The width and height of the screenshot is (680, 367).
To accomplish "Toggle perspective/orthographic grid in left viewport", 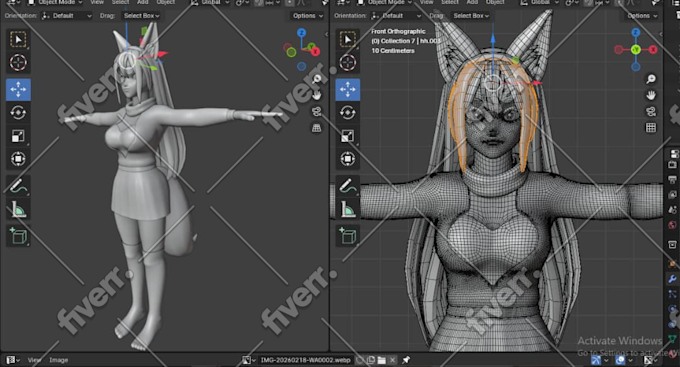I will click(317, 128).
